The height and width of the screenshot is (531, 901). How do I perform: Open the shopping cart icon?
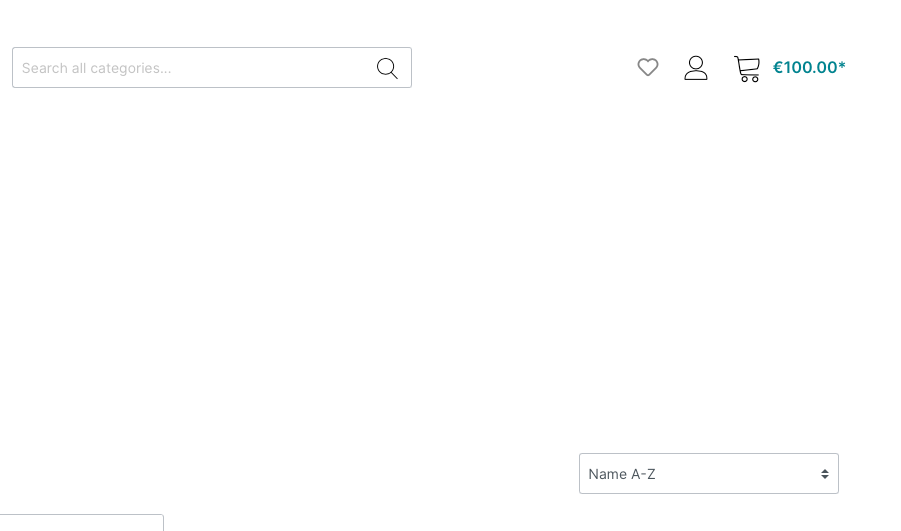coord(747,68)
